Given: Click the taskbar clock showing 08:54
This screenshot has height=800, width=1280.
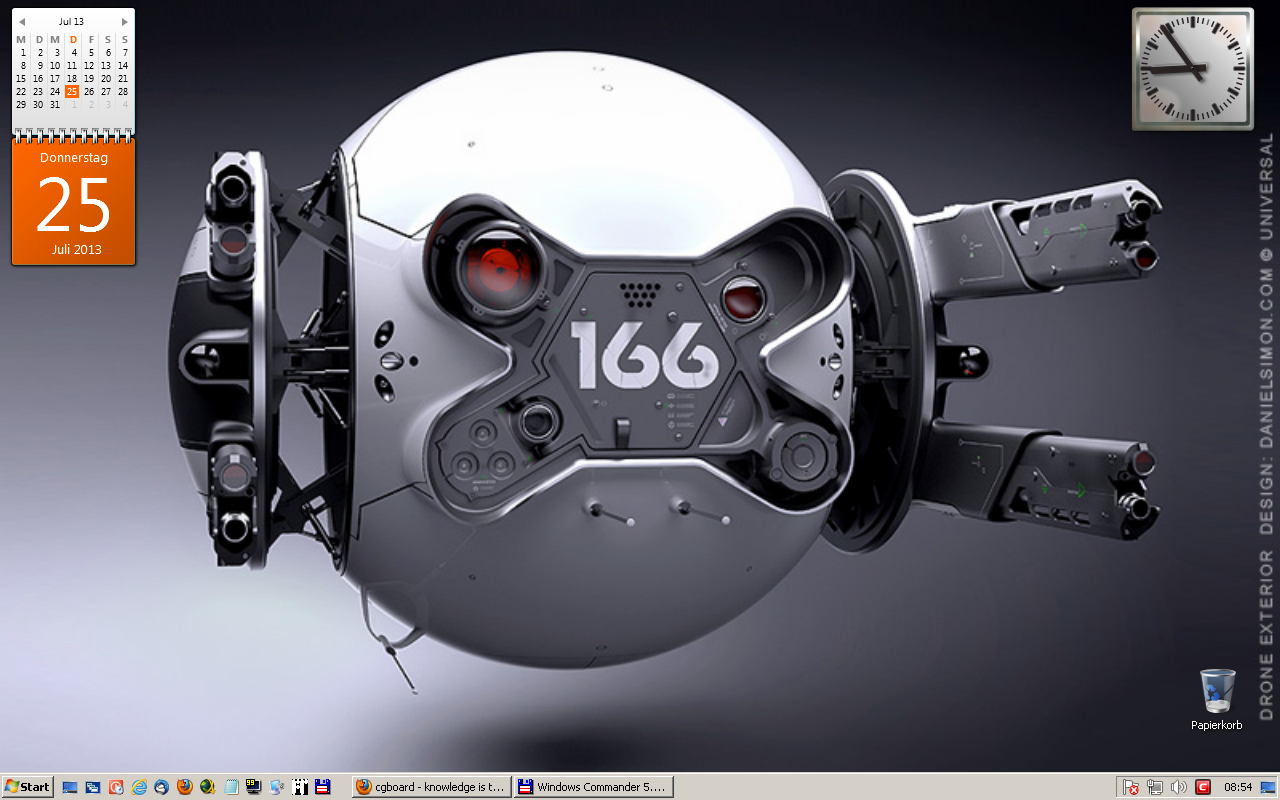Looking at the screenshot, I should (1238, 787).
